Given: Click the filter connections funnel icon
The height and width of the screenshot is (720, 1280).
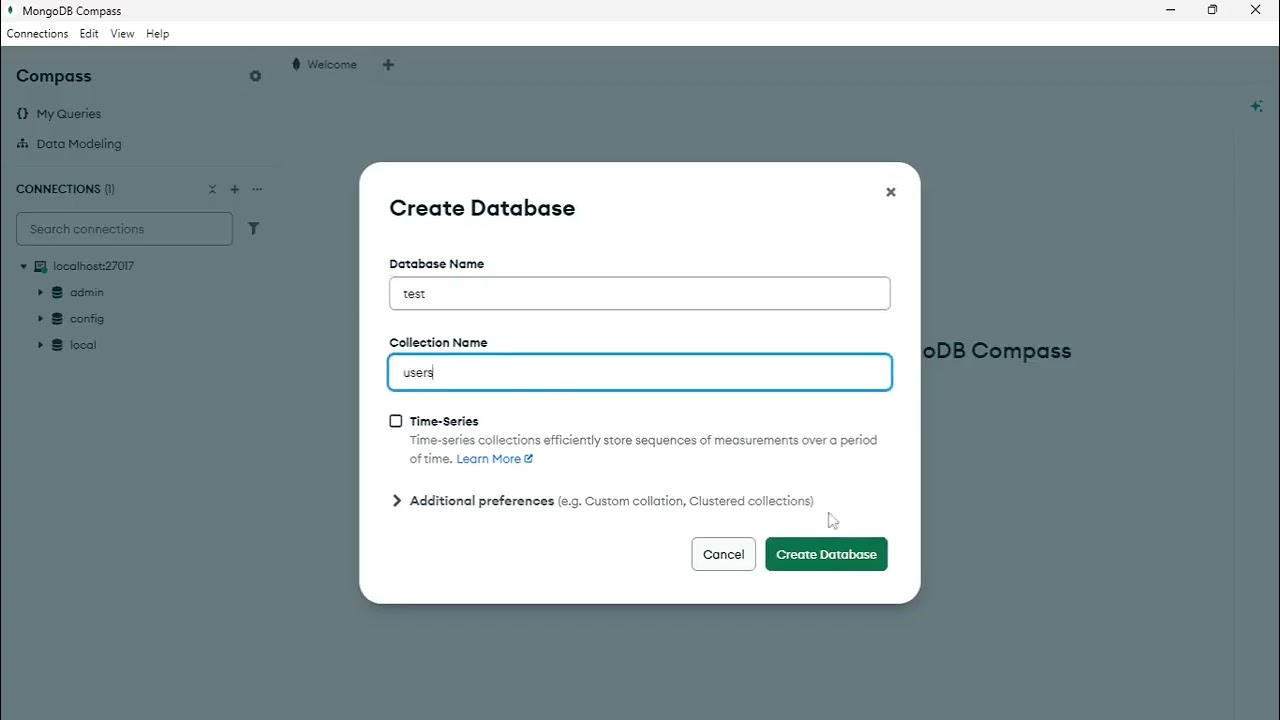Looking at the screenshot, I should tap(253, 229).
